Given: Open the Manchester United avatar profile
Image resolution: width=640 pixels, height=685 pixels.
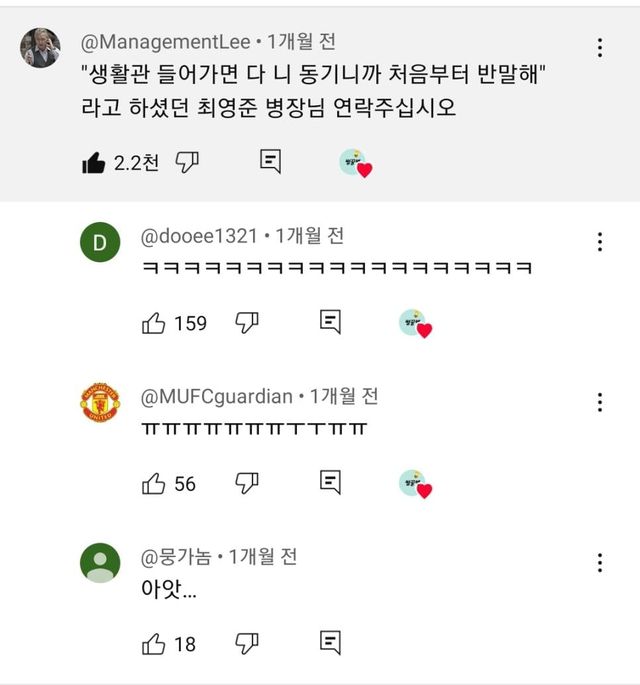Looking at the screenshot, I should [100, 403].
